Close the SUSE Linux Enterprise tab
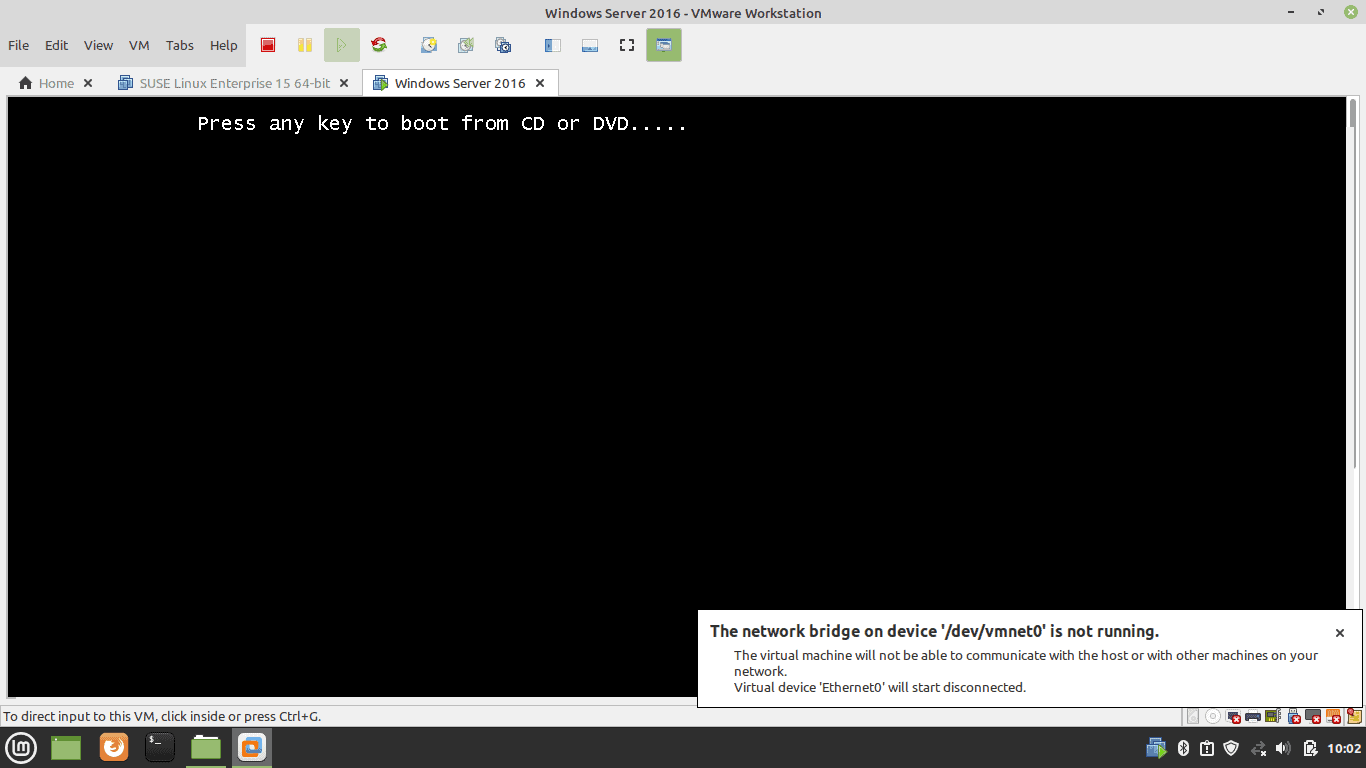The width and height of the screenshot is (1366, 768). tap(344, 83)
